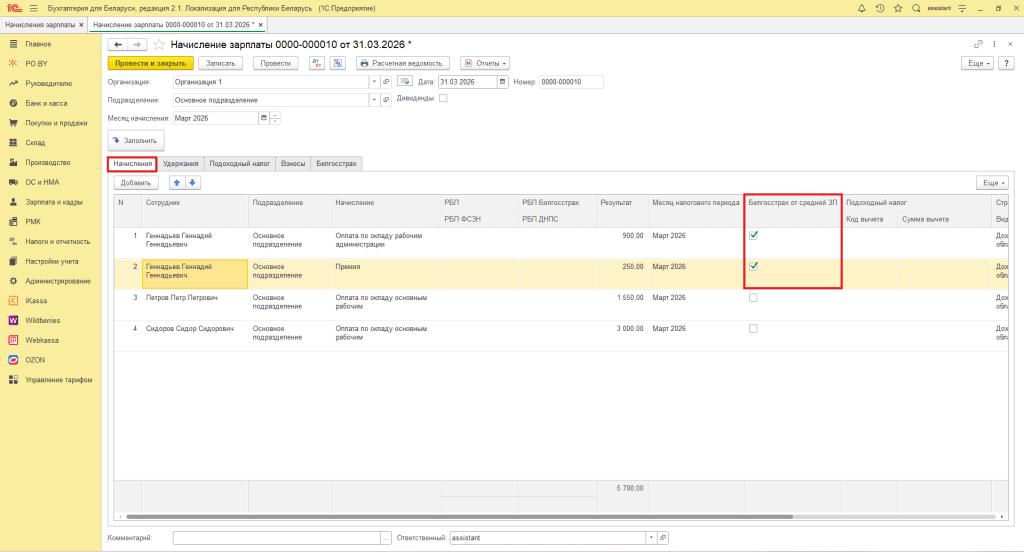Viewport: 1024px width, 552px height.
Task: Open top Еще menu near help
Action: 978,63
